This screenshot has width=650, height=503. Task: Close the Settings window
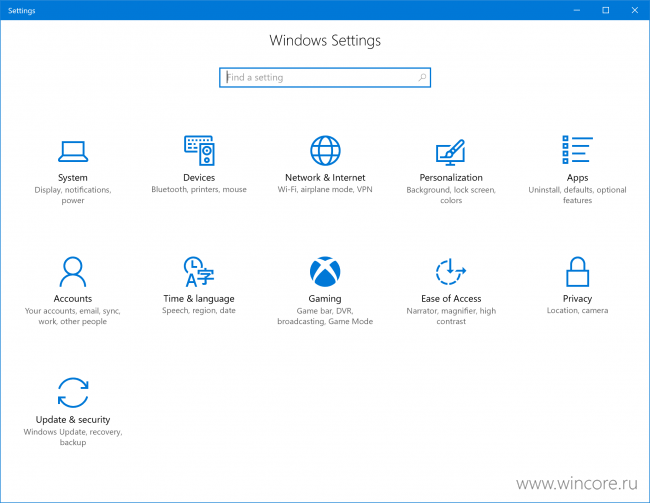tap(635, 10)
